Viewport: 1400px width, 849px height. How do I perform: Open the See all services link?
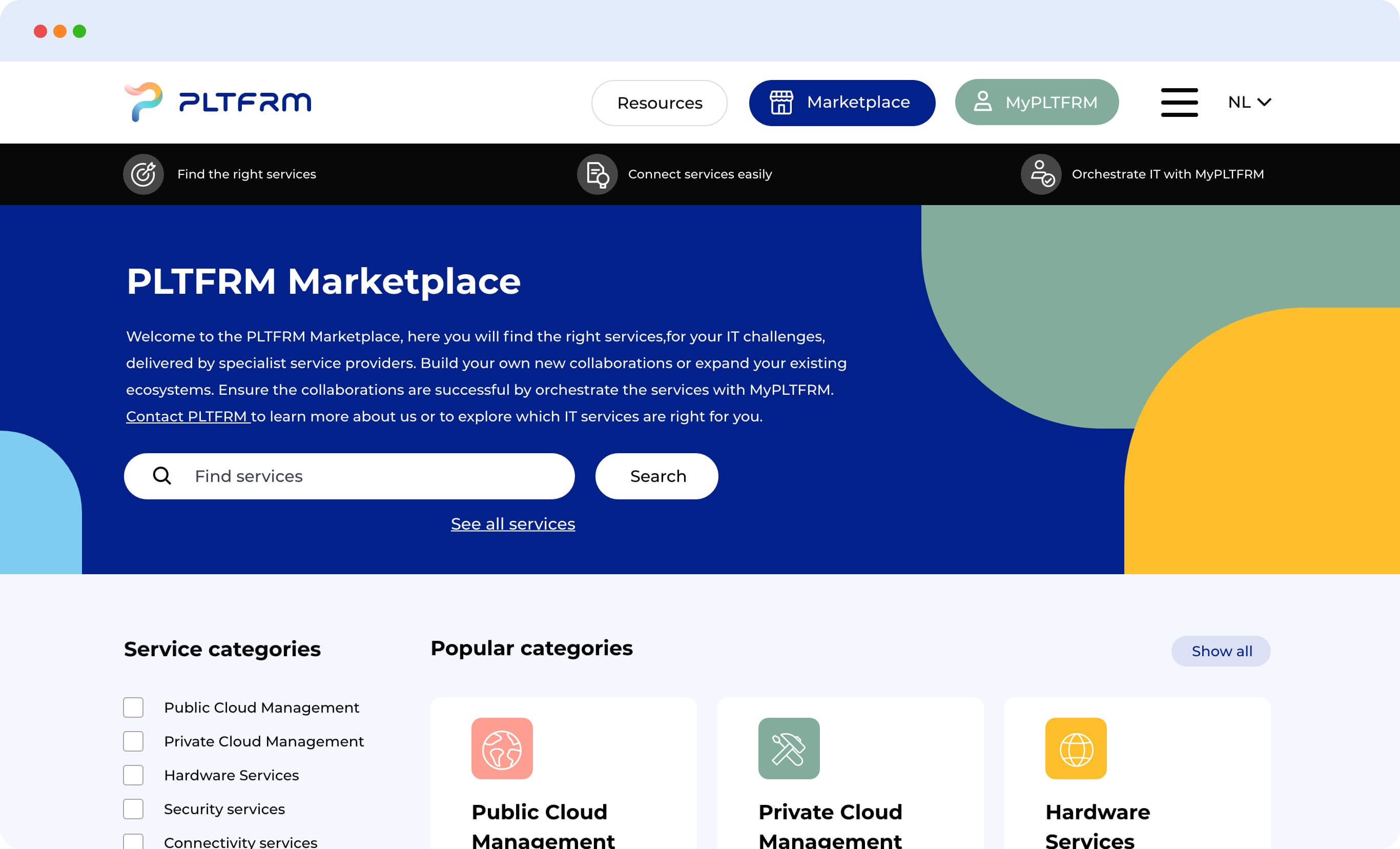point(512,524)
